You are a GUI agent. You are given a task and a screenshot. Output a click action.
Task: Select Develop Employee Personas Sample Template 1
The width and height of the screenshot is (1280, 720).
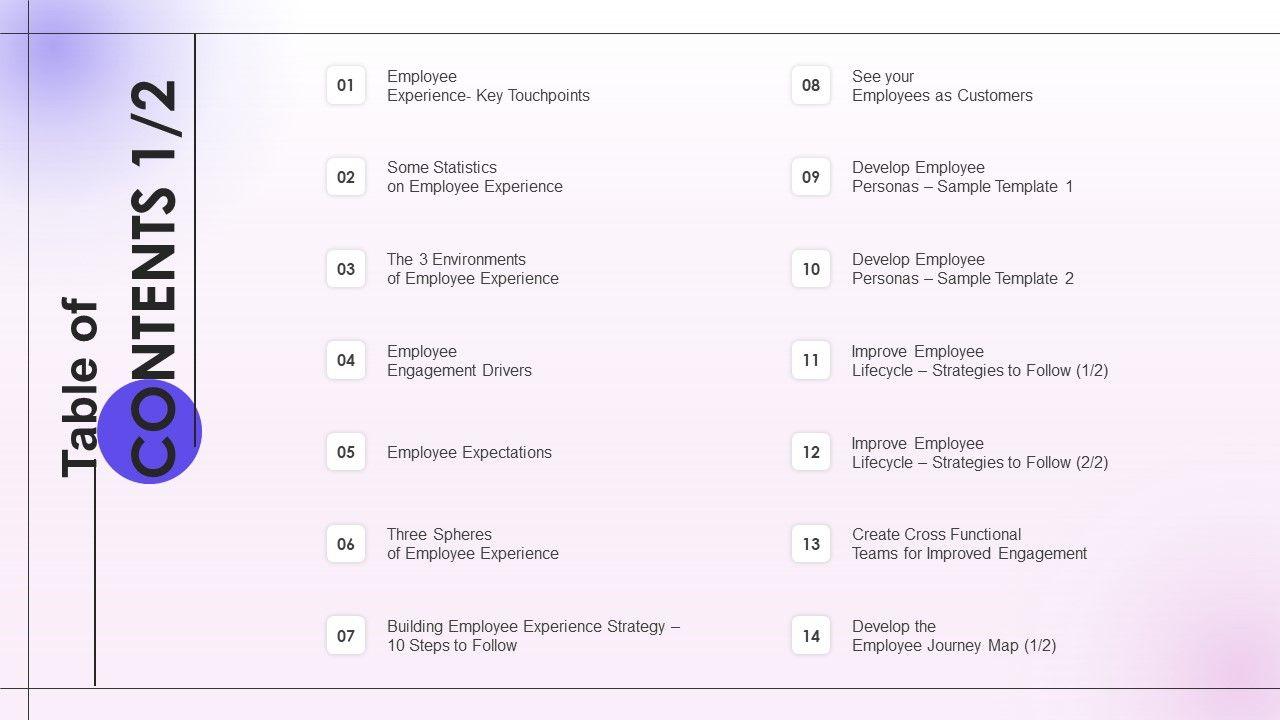tap(962, 177)
